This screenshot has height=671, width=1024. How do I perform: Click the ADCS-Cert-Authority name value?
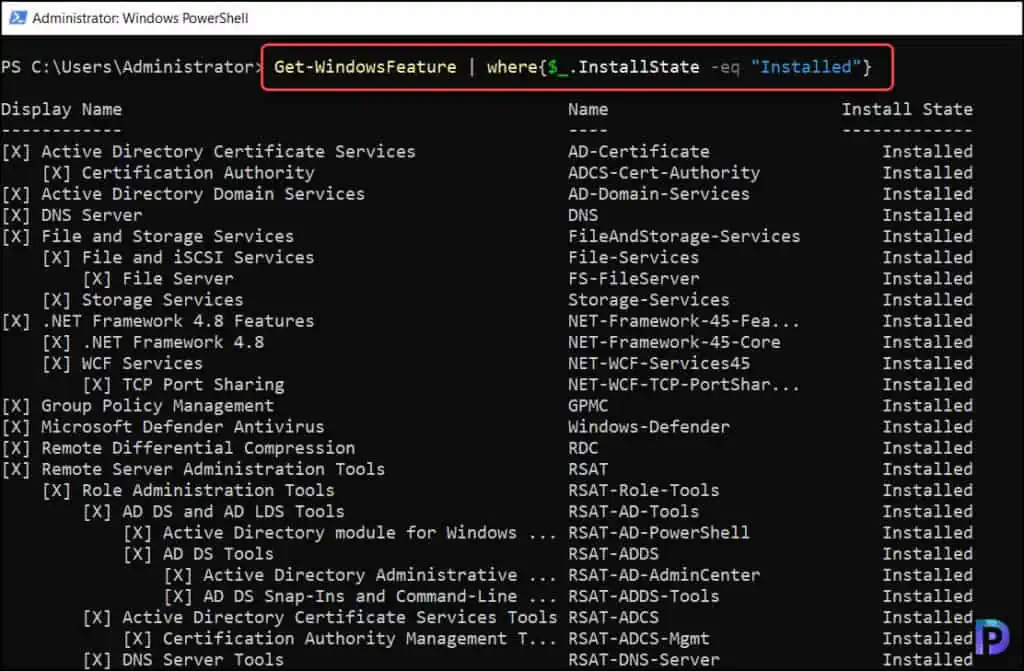click(x=664, y=172)
